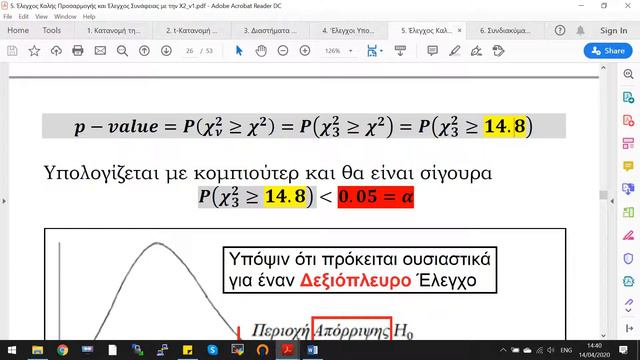Image resolution: width=640 pixels, height=360 pixels.
Task: Open Organize Pages in the right pane
Action: coord(628,143)
